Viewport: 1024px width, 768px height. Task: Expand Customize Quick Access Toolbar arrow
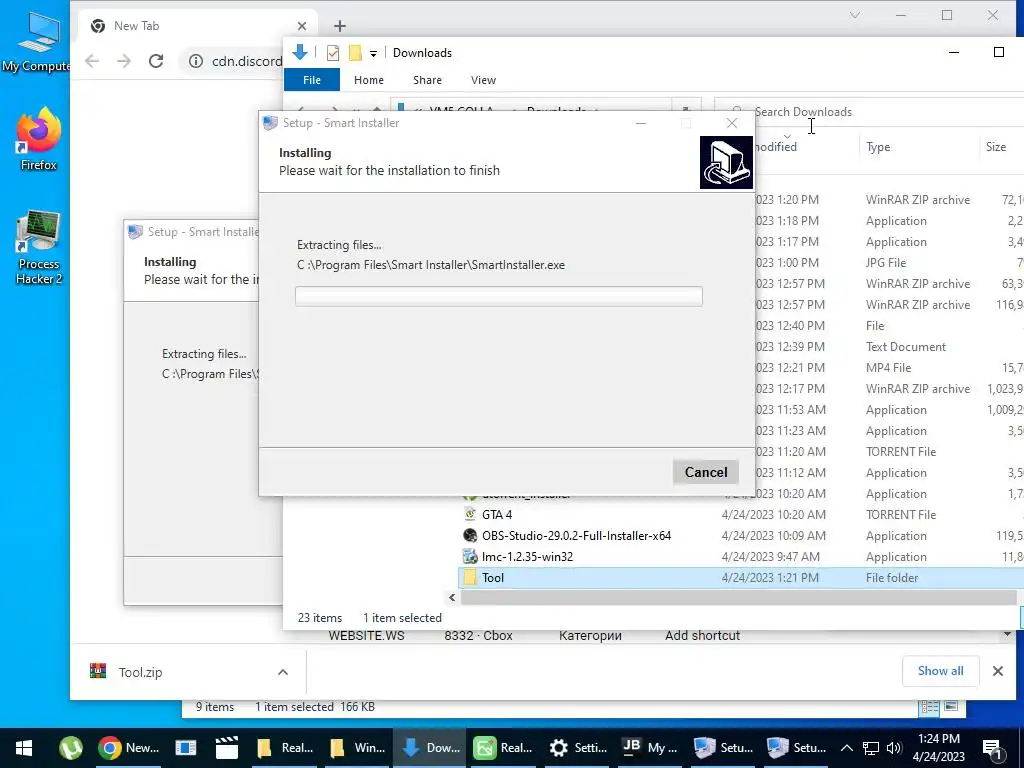374,54
